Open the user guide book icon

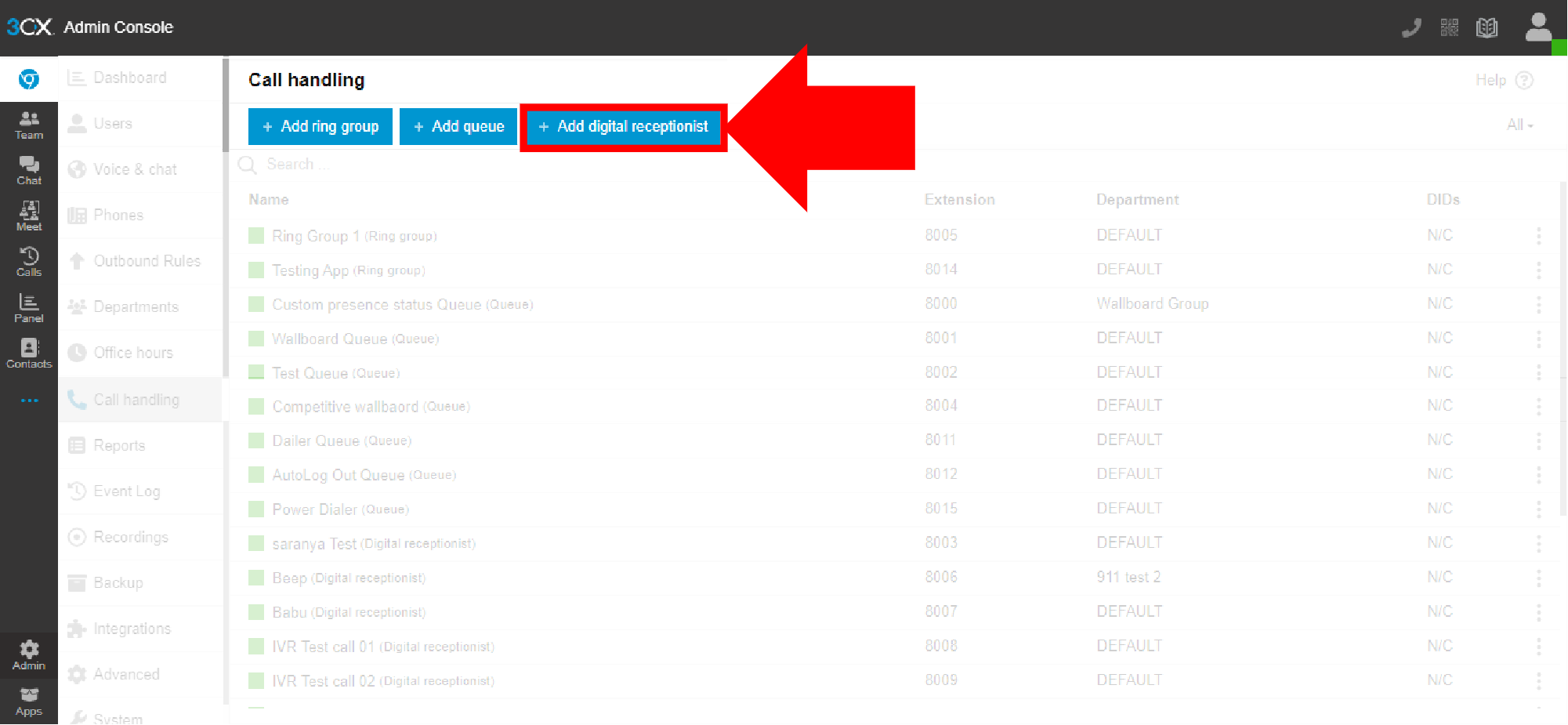coord(1487,28)
